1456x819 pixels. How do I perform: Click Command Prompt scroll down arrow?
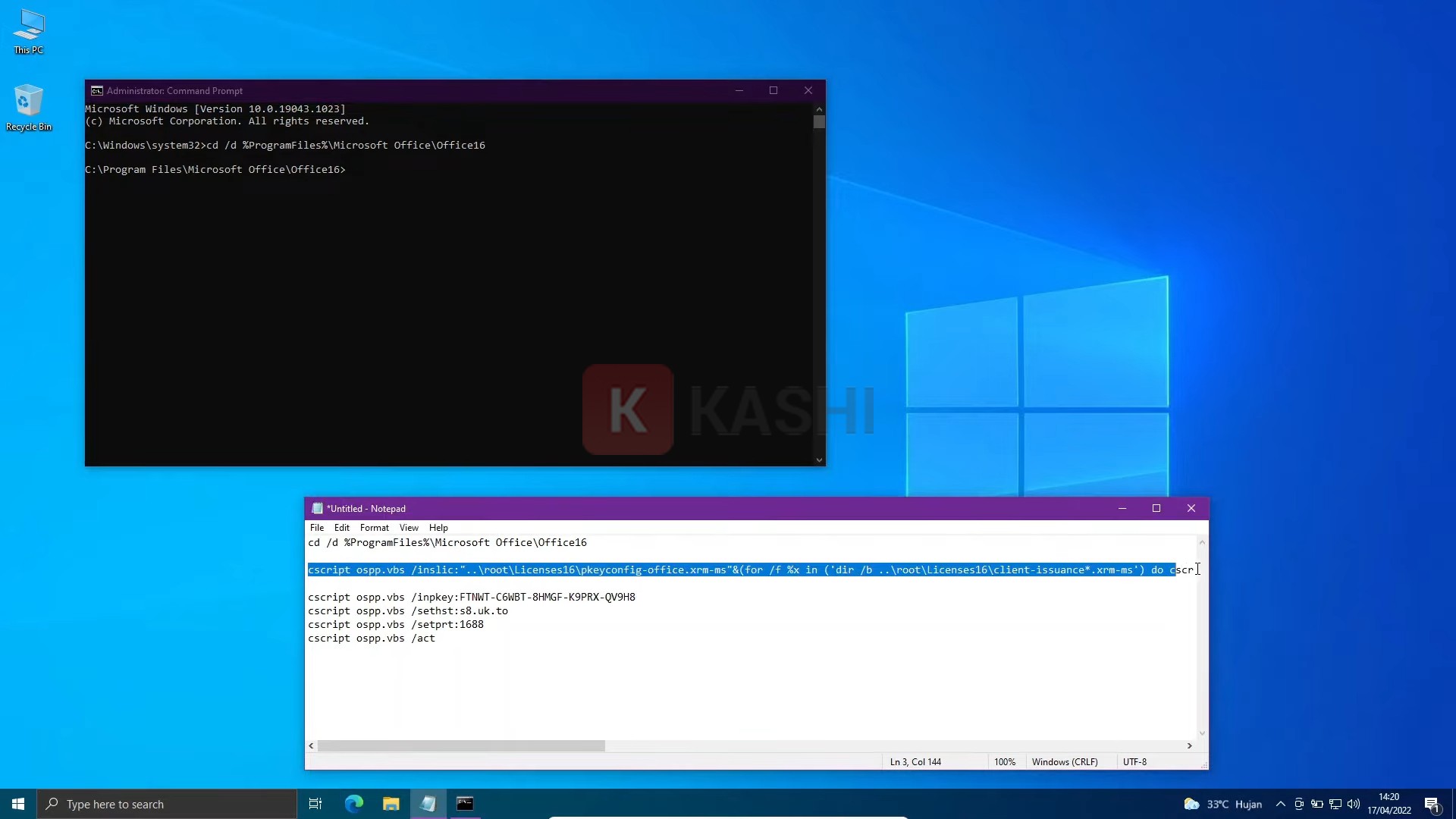coord(819,460)
